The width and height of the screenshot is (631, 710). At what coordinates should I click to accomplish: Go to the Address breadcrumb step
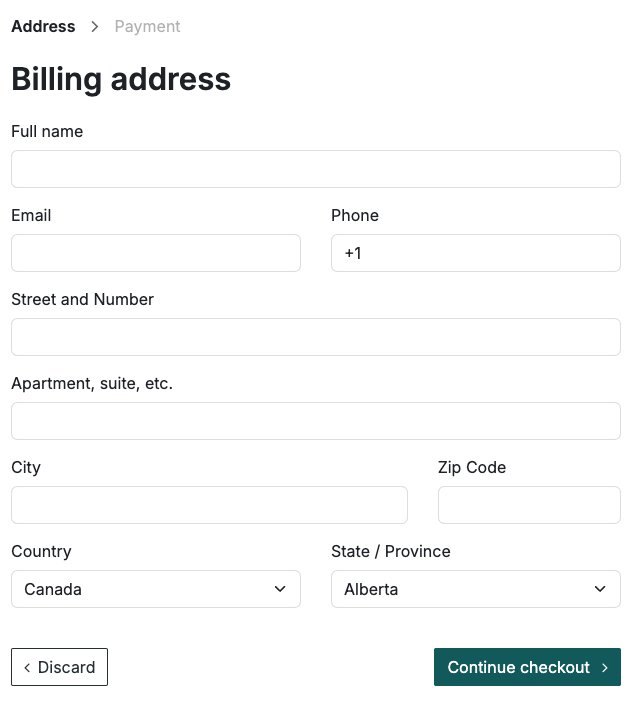point(43,27)
